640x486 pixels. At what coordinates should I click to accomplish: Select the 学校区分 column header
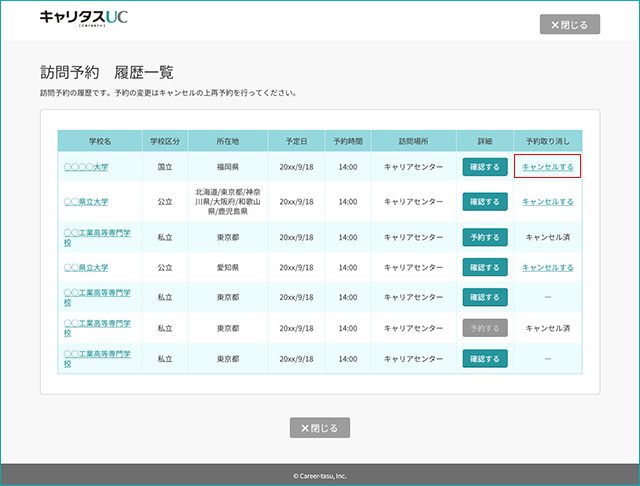tap(165, 141)
